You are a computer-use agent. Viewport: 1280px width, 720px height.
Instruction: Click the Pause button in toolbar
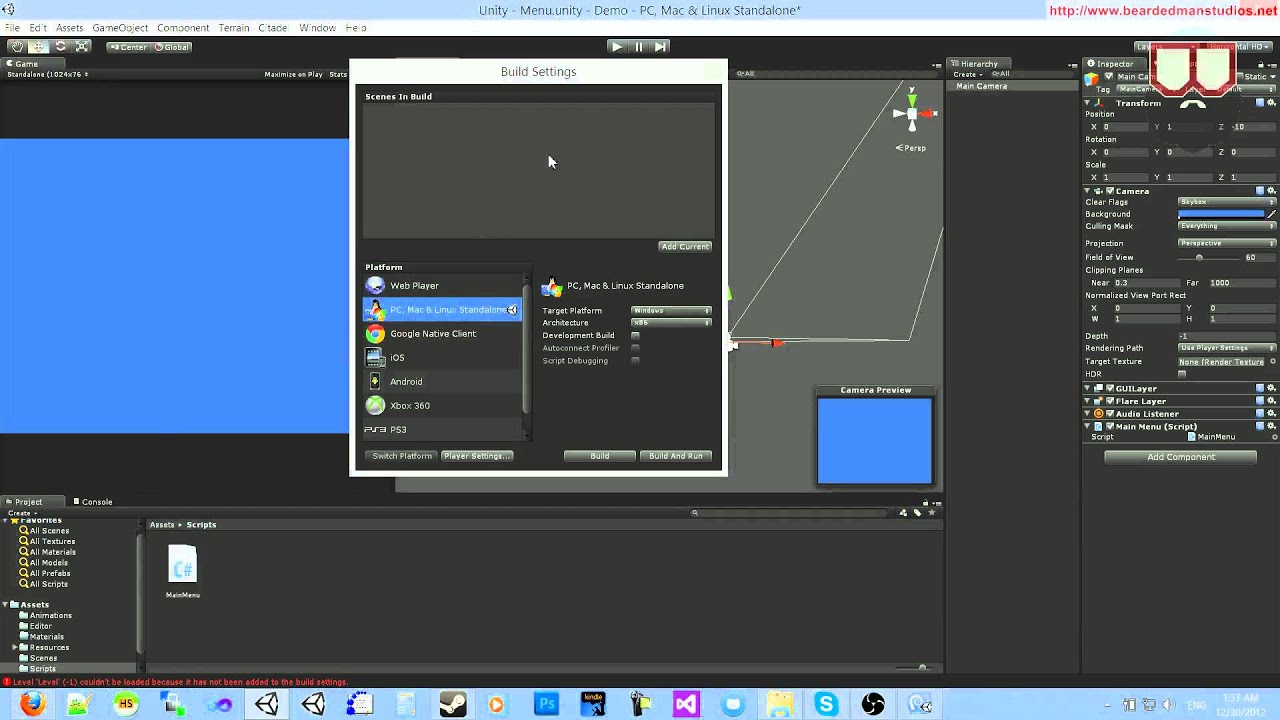click(638, 47)
